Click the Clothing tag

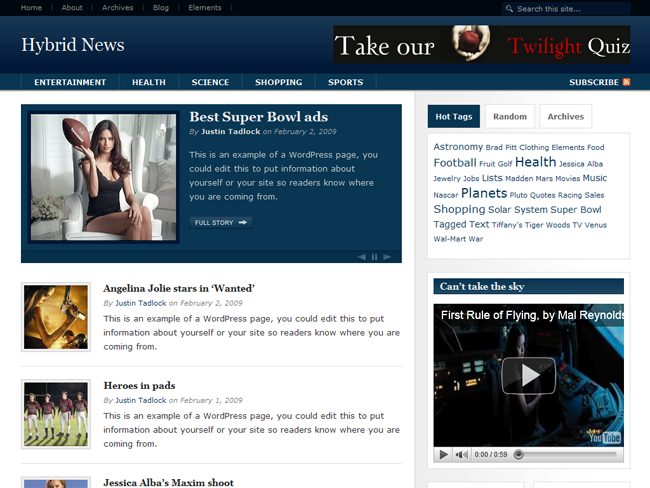pyautogui.click(x=534, y=147)
